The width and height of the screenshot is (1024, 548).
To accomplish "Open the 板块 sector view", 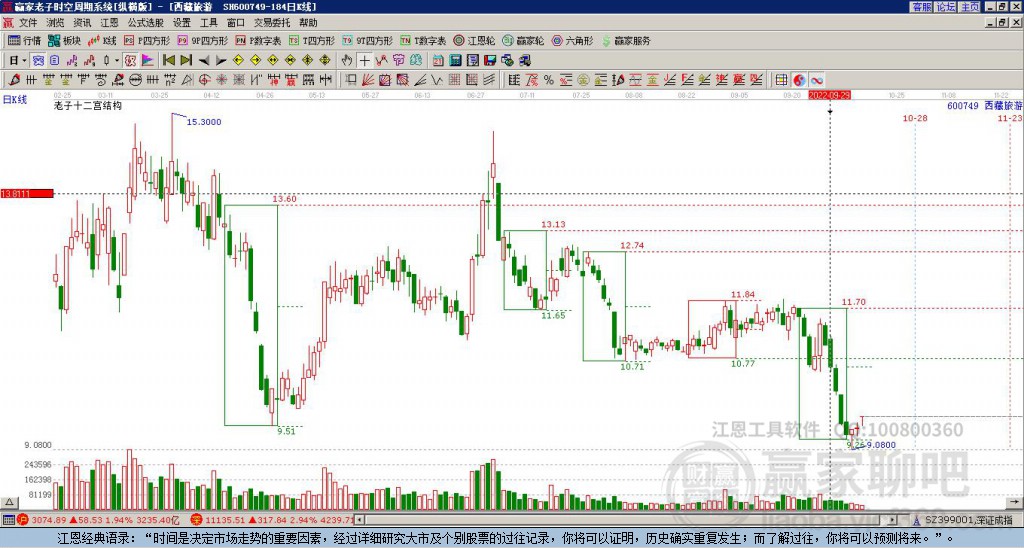I will (x=64, y=40).
